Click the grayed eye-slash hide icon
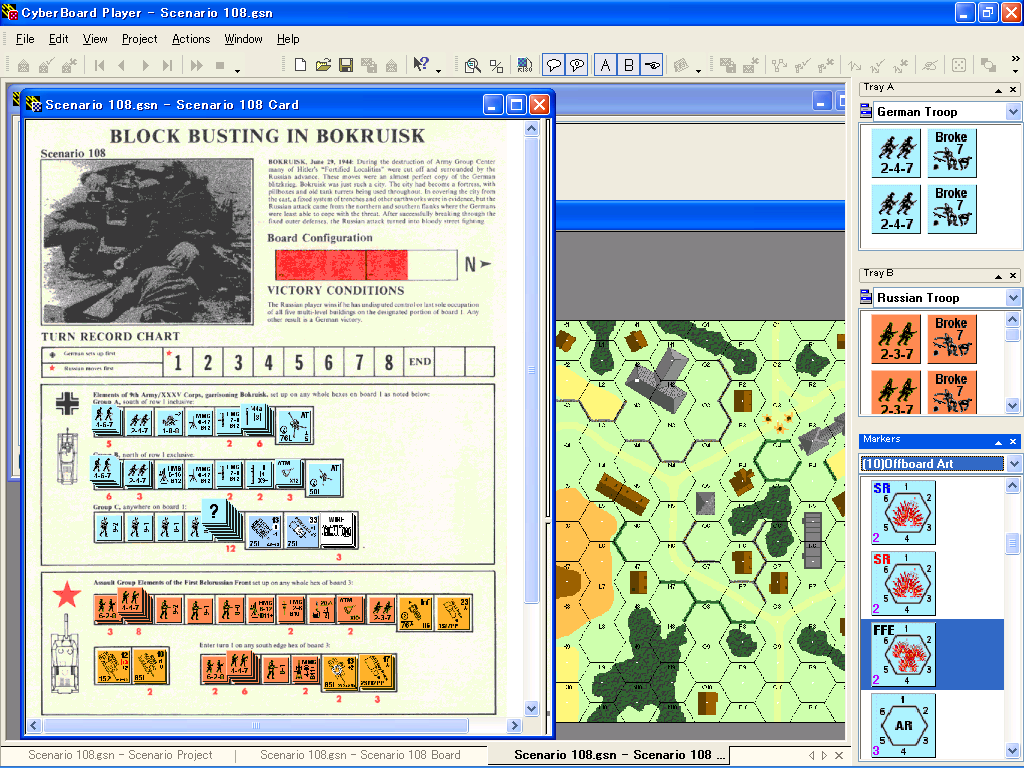Viewport: 1024px width, 768px height. [x=930, y=65]
